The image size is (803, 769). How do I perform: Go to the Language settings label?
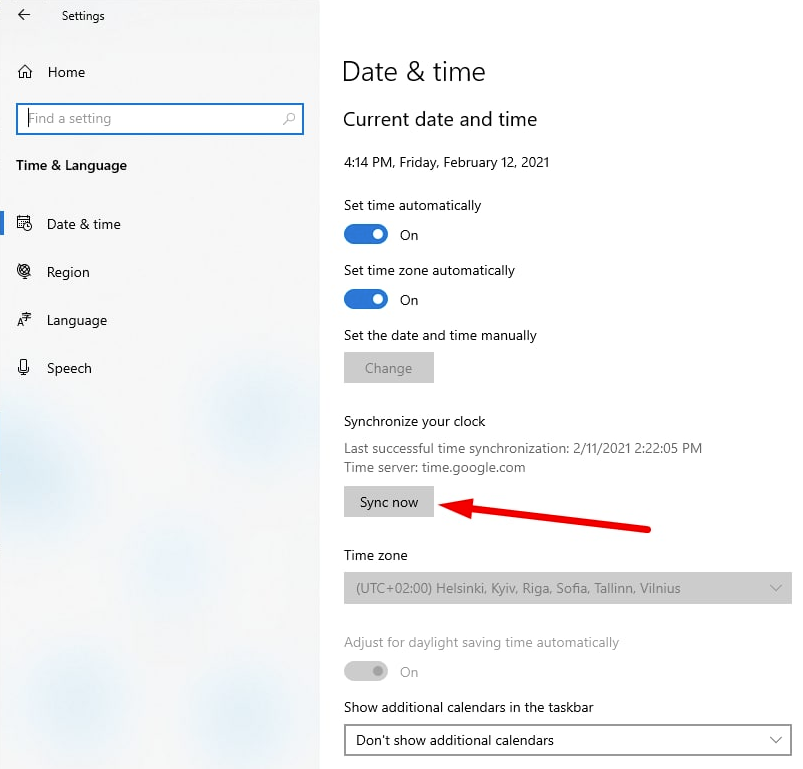pyautogui.click(x=77, y=320)
